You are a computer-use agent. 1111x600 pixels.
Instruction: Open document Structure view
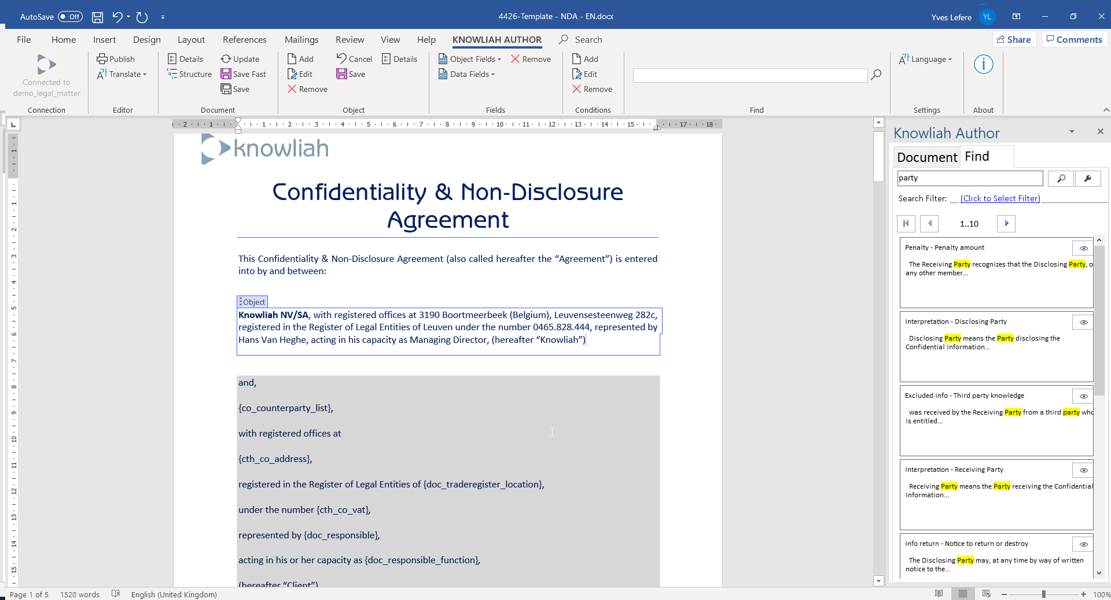(189, 74)
